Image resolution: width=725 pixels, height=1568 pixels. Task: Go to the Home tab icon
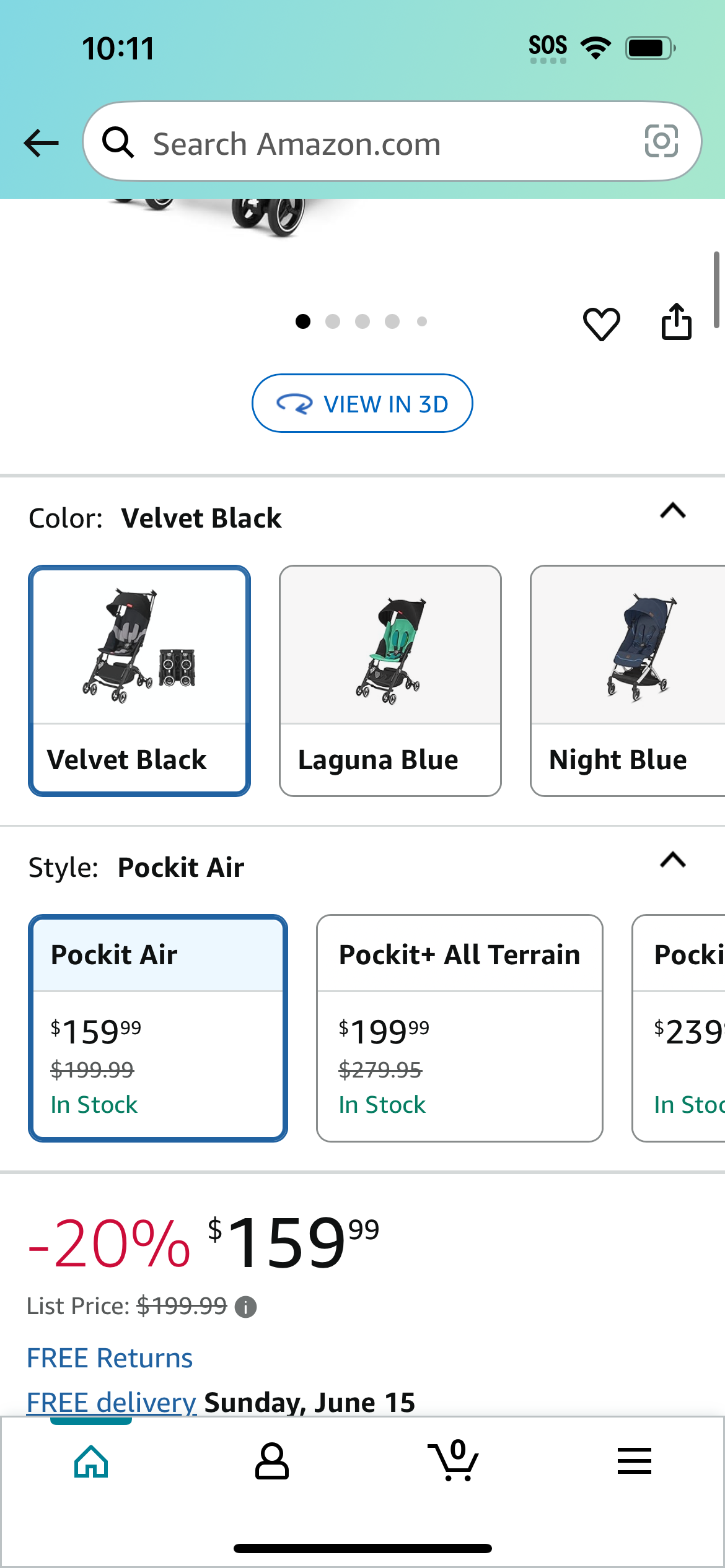(x=91, y=1461)
